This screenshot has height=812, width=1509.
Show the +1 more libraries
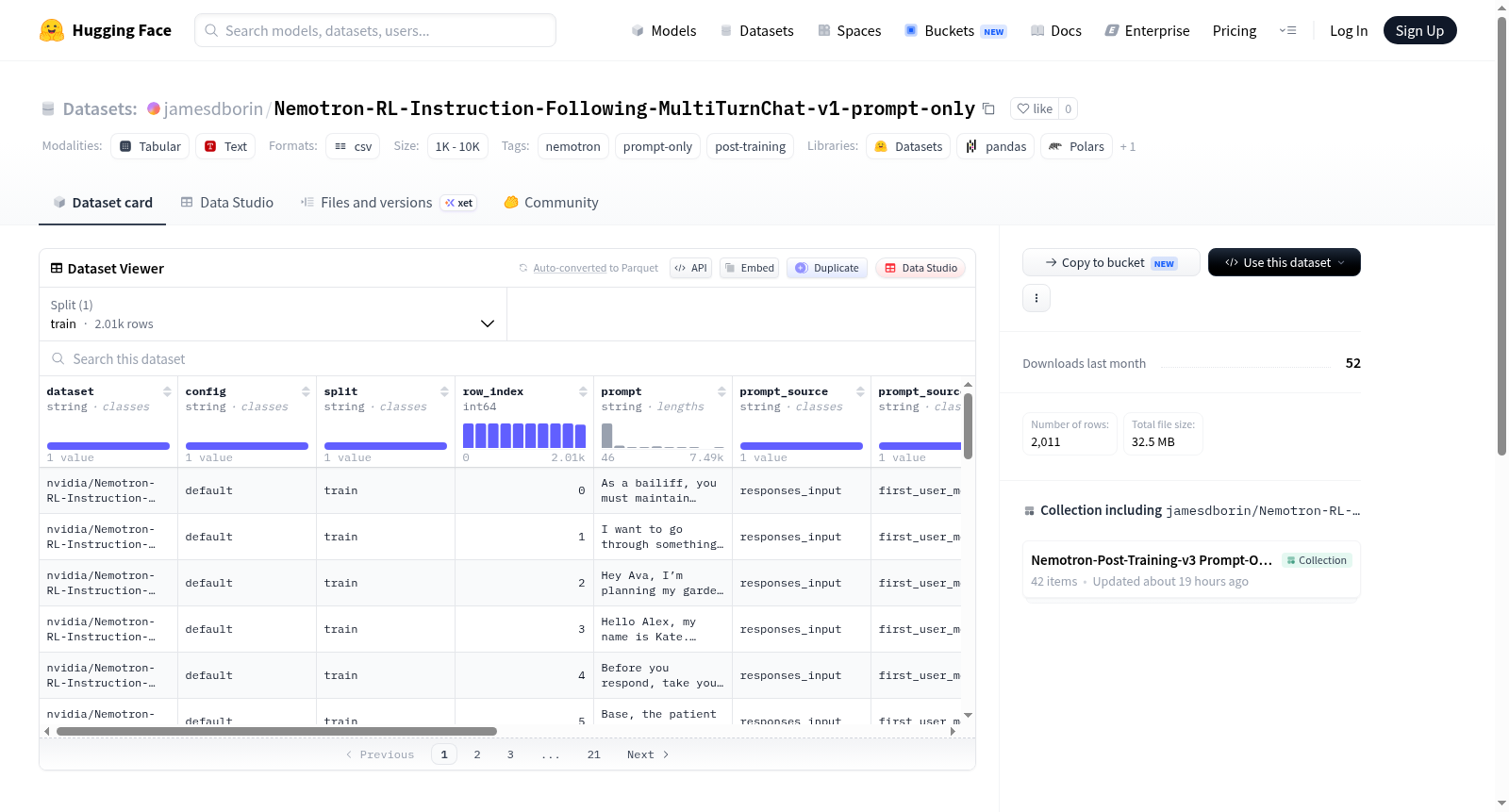pyautogui.click(x=1128, y=146)
